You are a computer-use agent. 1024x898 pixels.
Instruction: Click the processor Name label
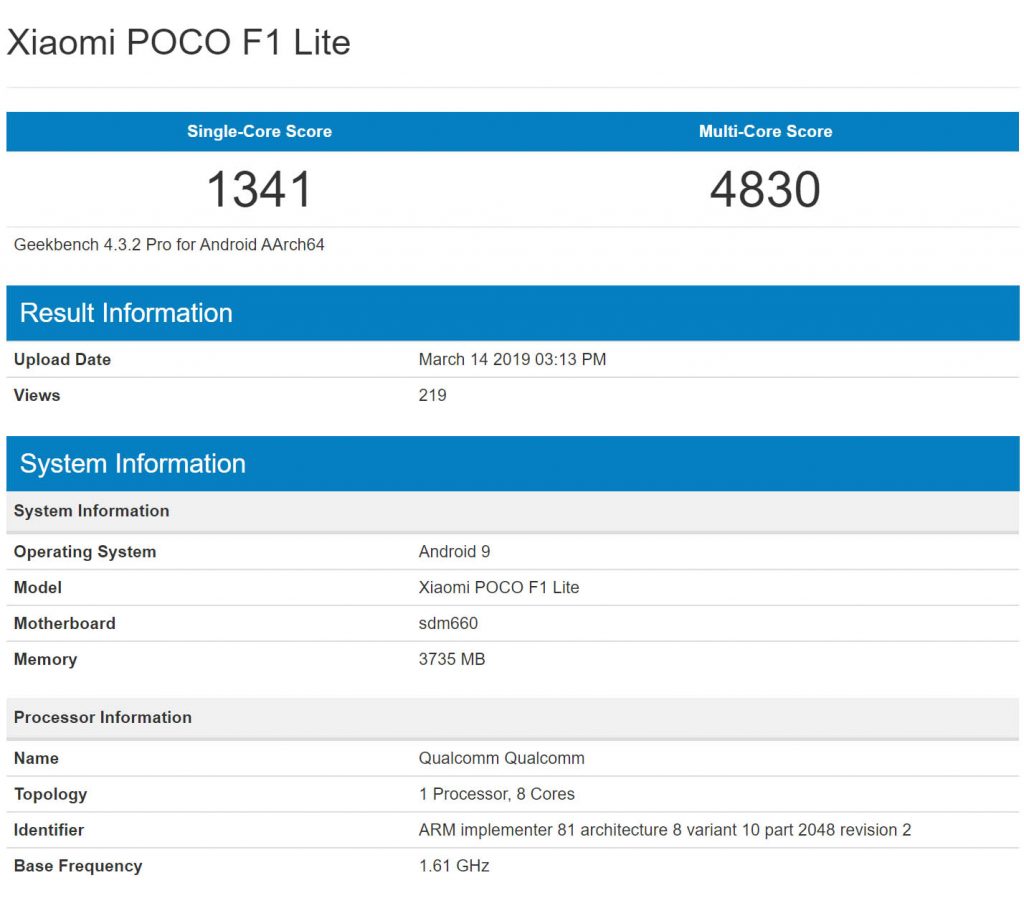[x=37, y=758]
